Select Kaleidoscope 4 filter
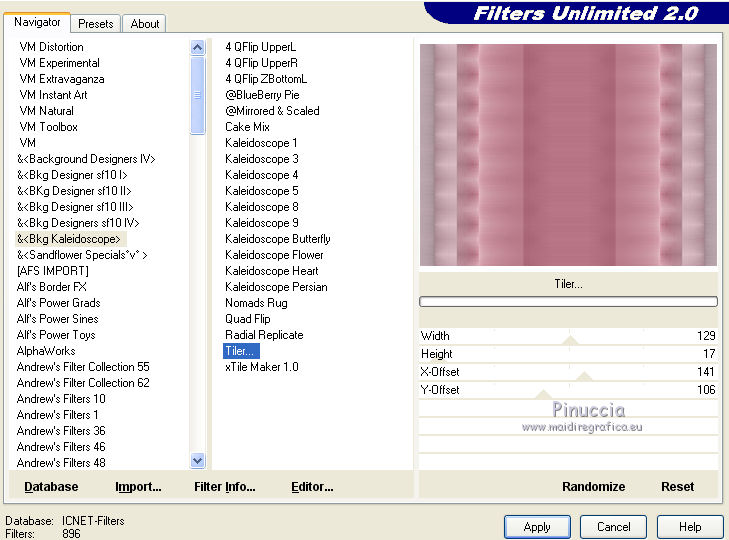Screen dimensions: 729x540 point(262,175)
